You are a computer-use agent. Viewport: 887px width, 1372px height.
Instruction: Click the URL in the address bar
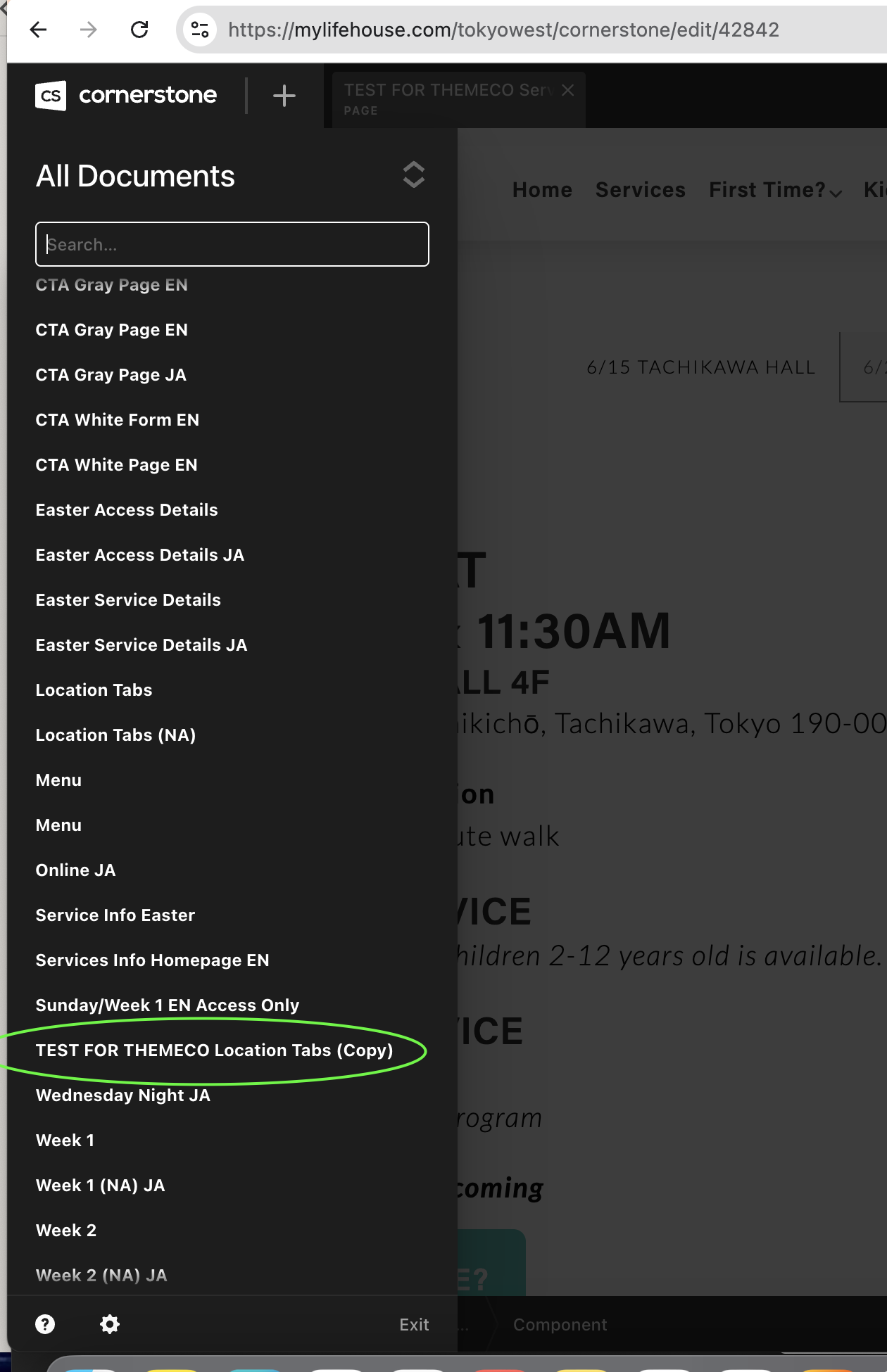[503, 30]
